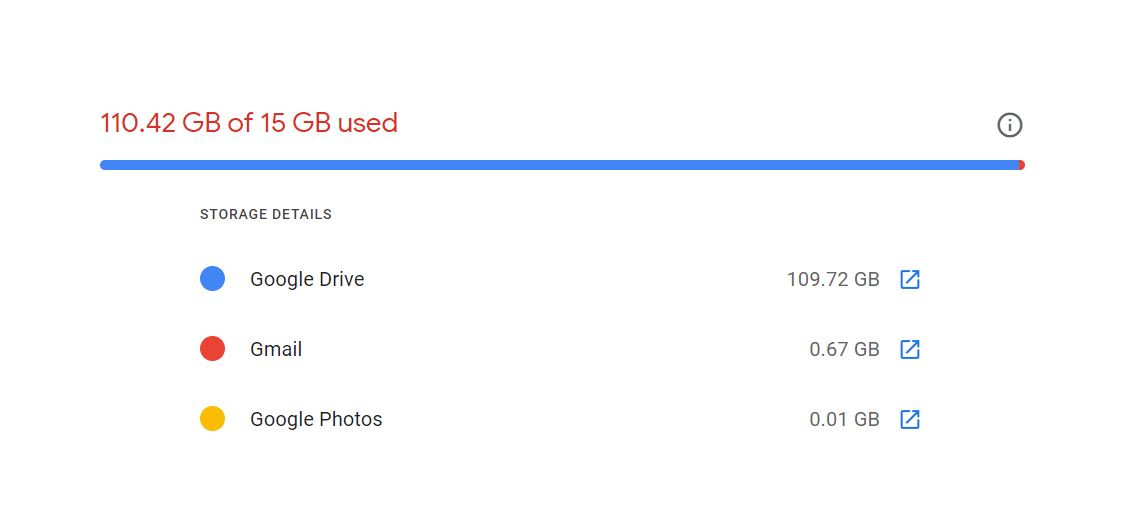The width and height of the screenshot is (1138, 517).
Task: Click the 0.67 GB Gmail usage value
Action: pos(844,349)
